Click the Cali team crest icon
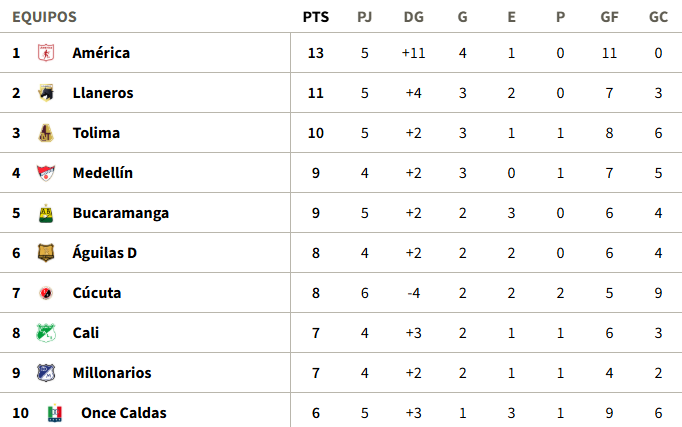This screenshot has width=682, height=427. [46, 333]
